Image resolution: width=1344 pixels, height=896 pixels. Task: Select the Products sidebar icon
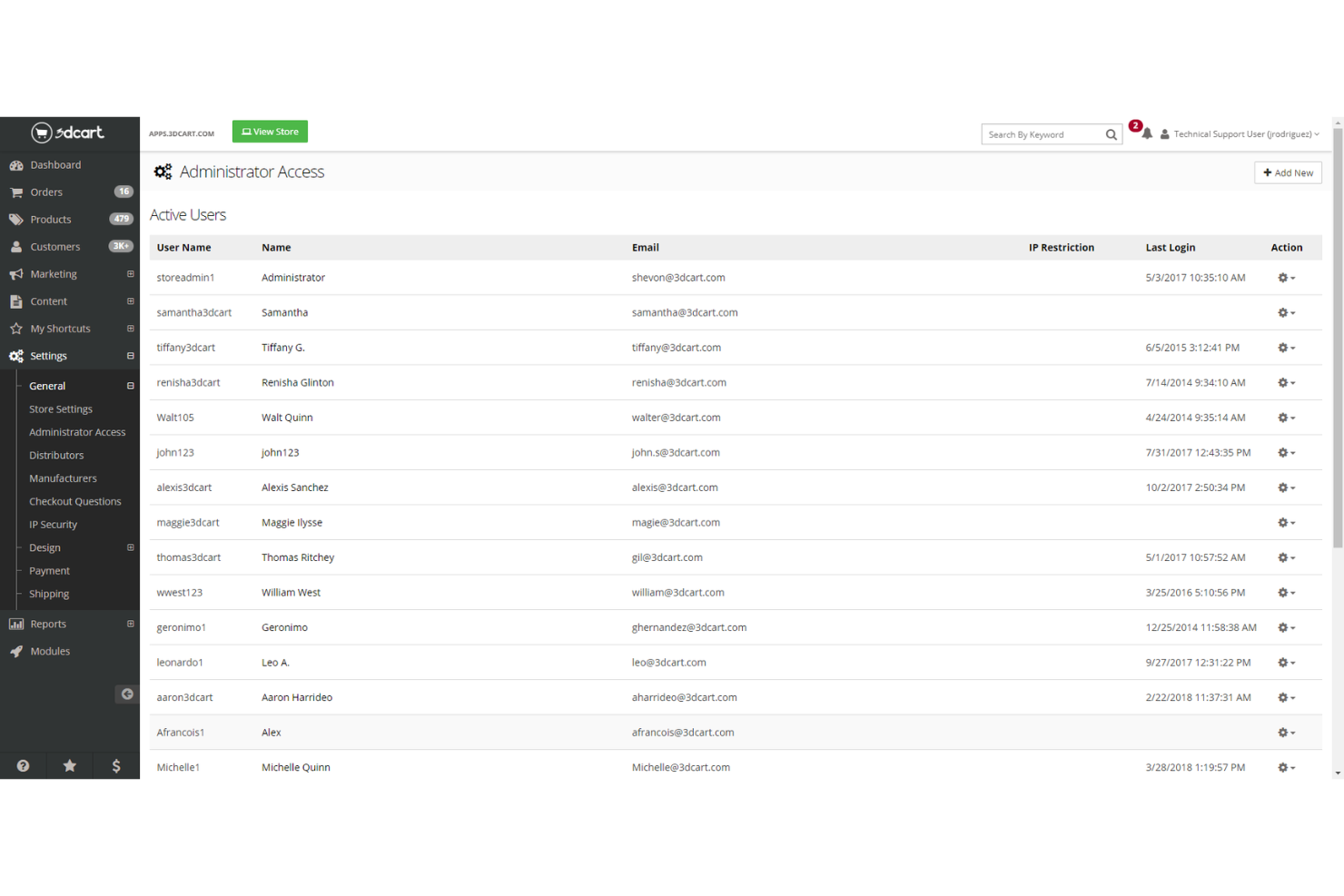[15, 219]
